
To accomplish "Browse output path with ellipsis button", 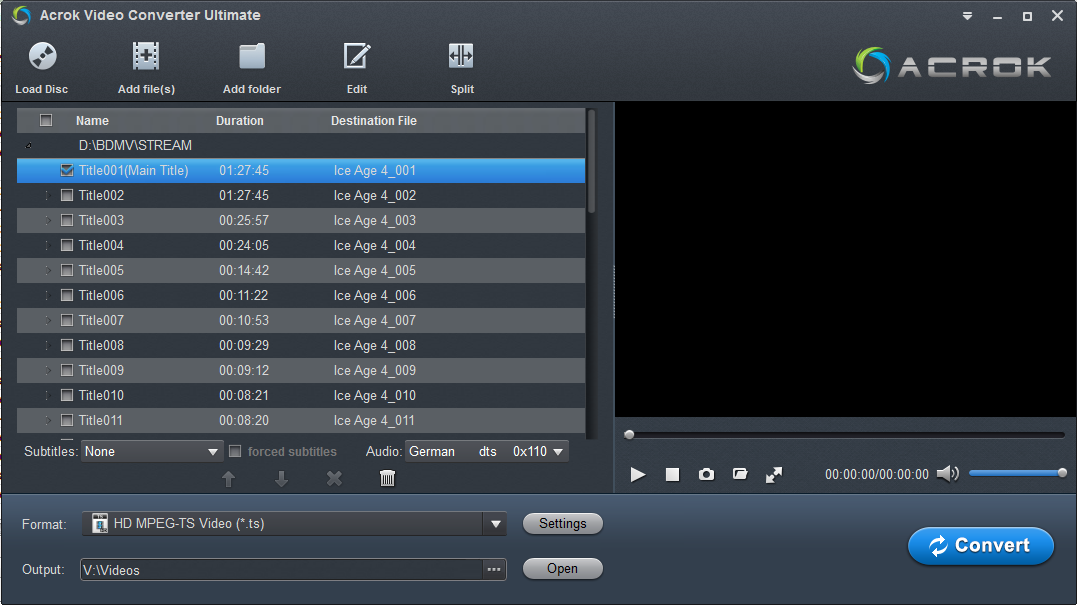I will point(494,569).
